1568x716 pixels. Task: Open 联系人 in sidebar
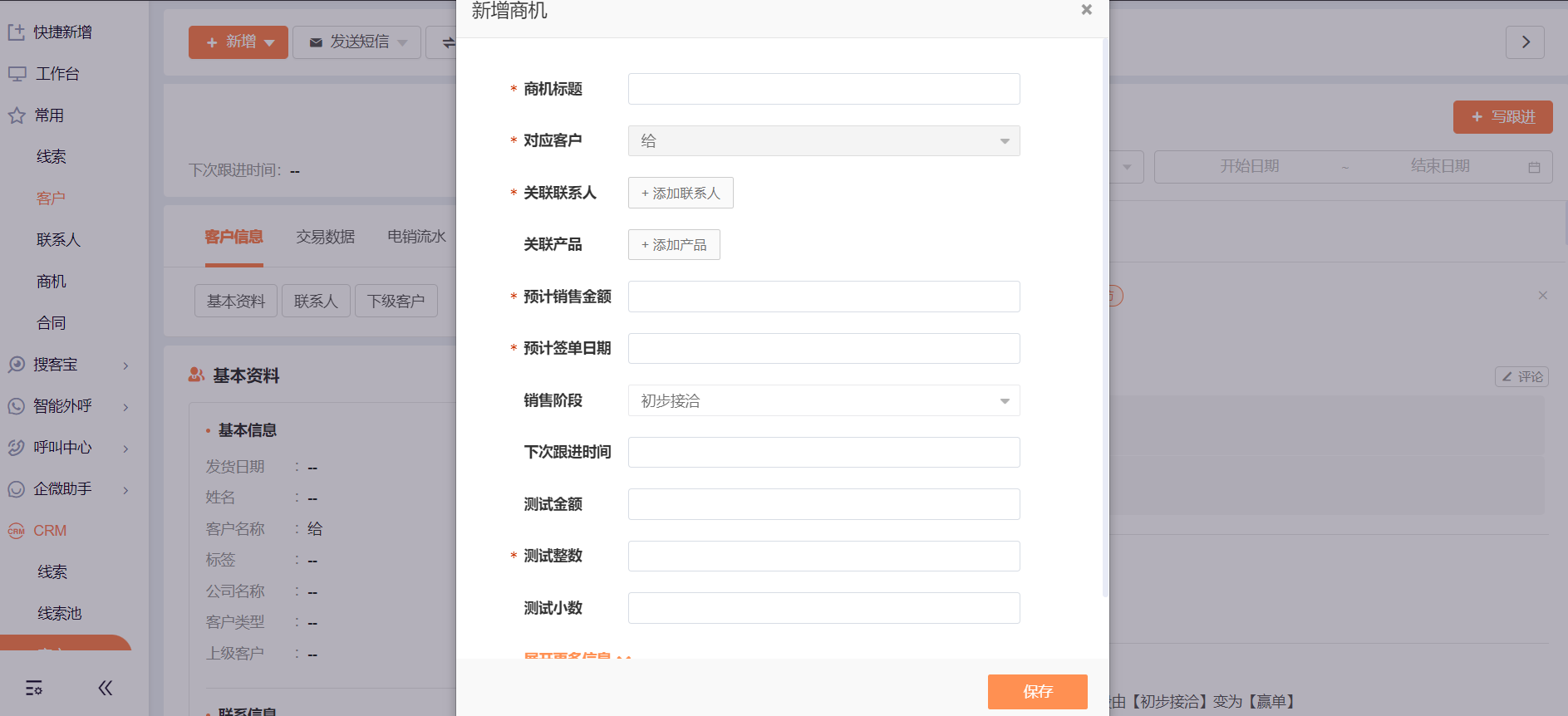[x=58, y=240]
